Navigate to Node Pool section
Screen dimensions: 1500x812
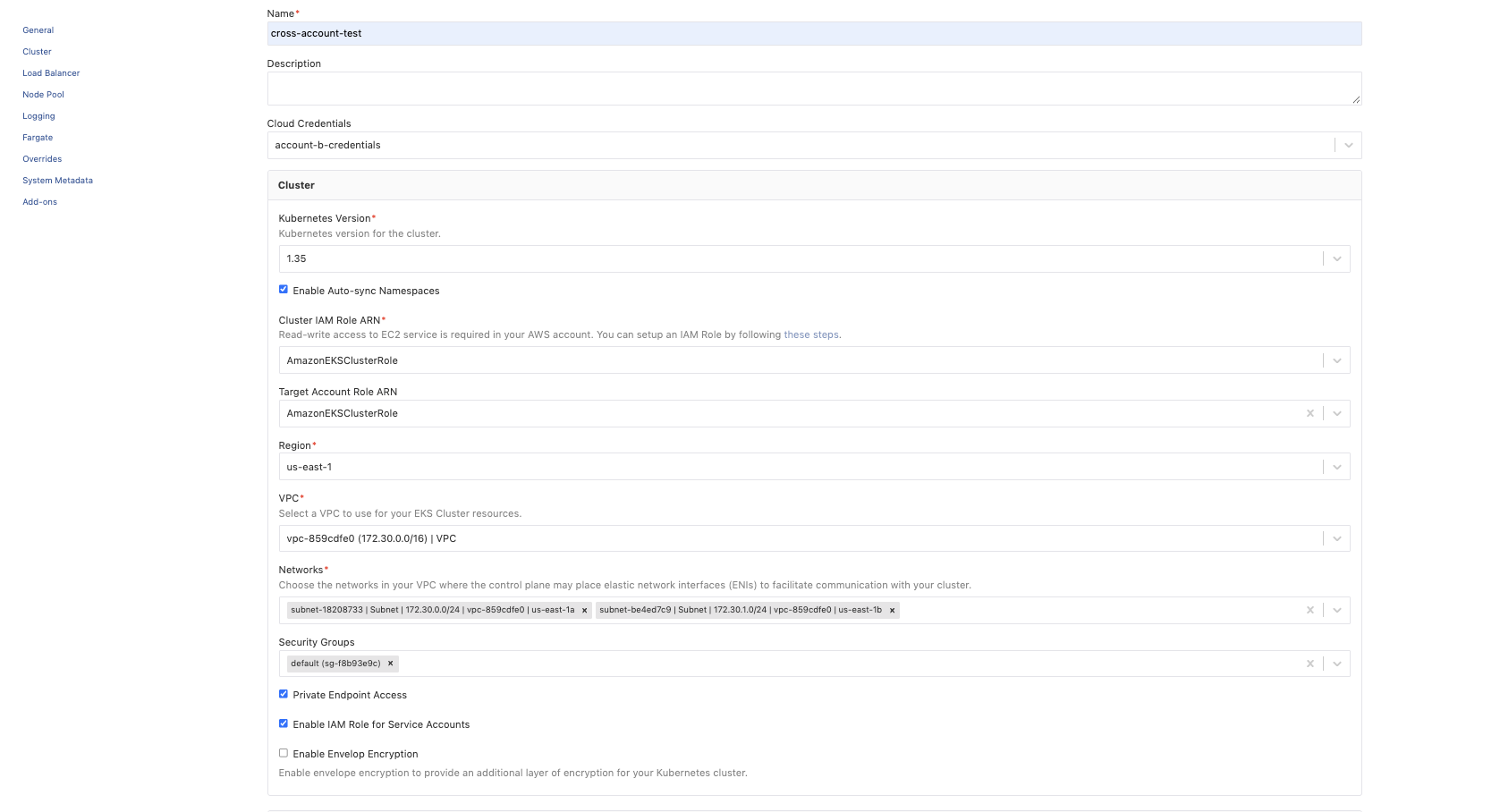[x=44, y=95]
